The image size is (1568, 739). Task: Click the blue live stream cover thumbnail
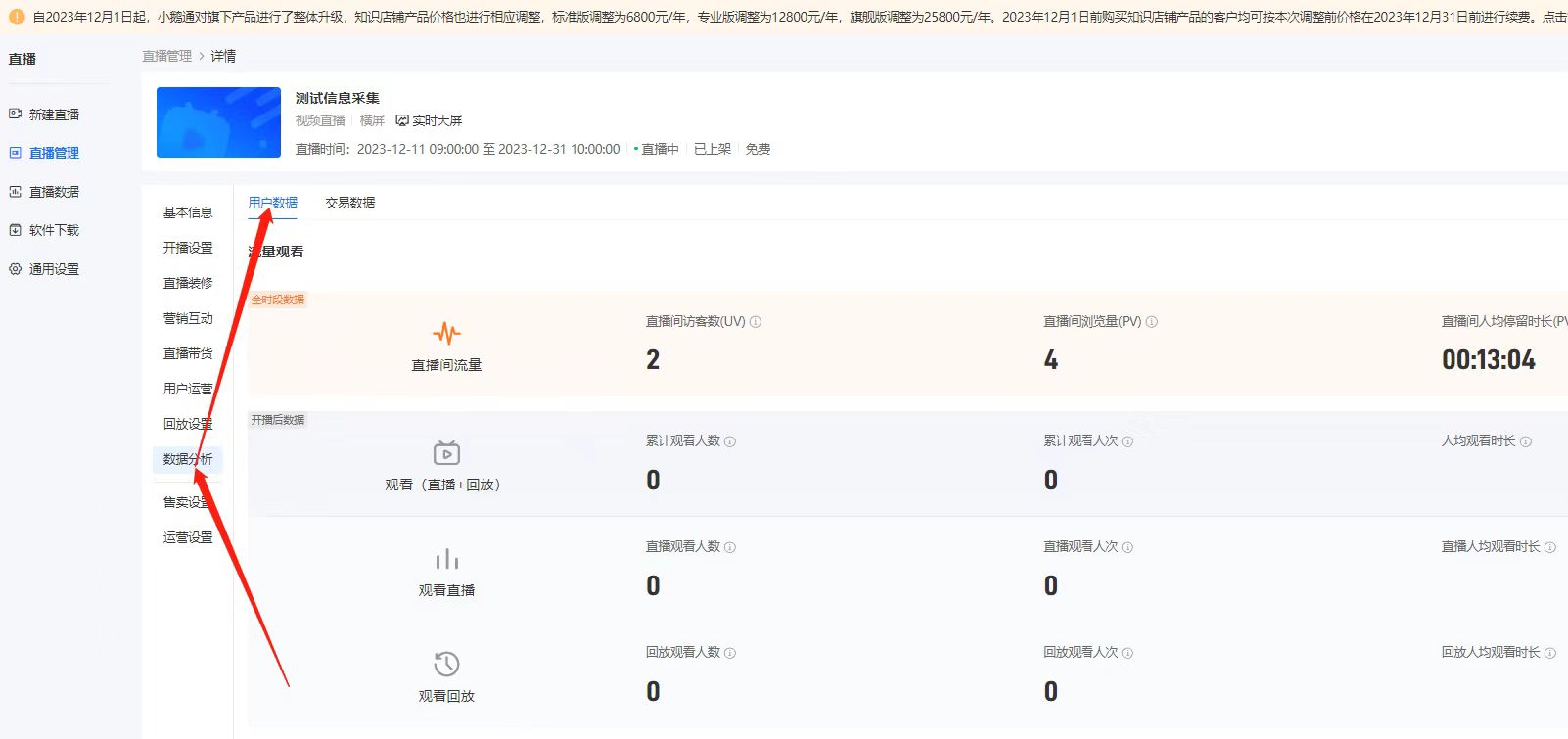218,122
